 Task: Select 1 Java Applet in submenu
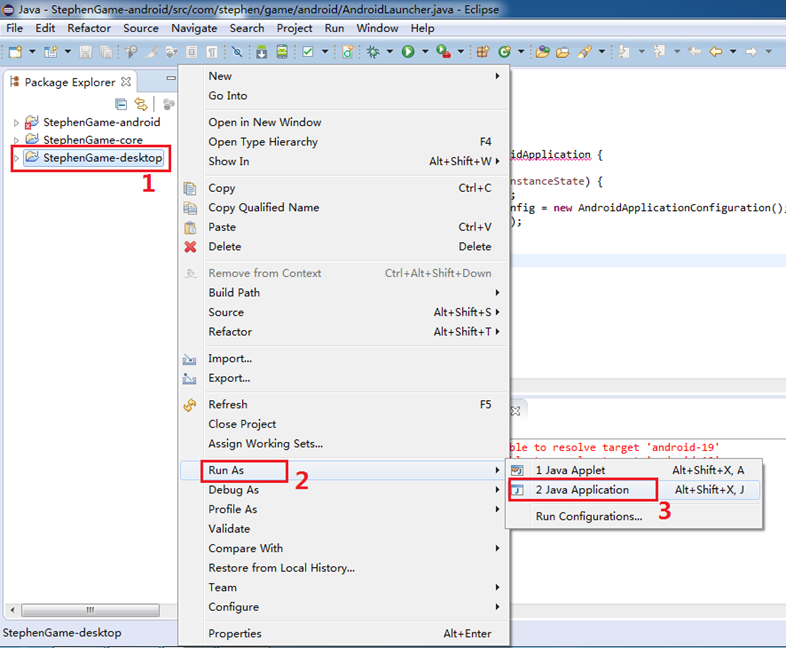click(634, 470)
